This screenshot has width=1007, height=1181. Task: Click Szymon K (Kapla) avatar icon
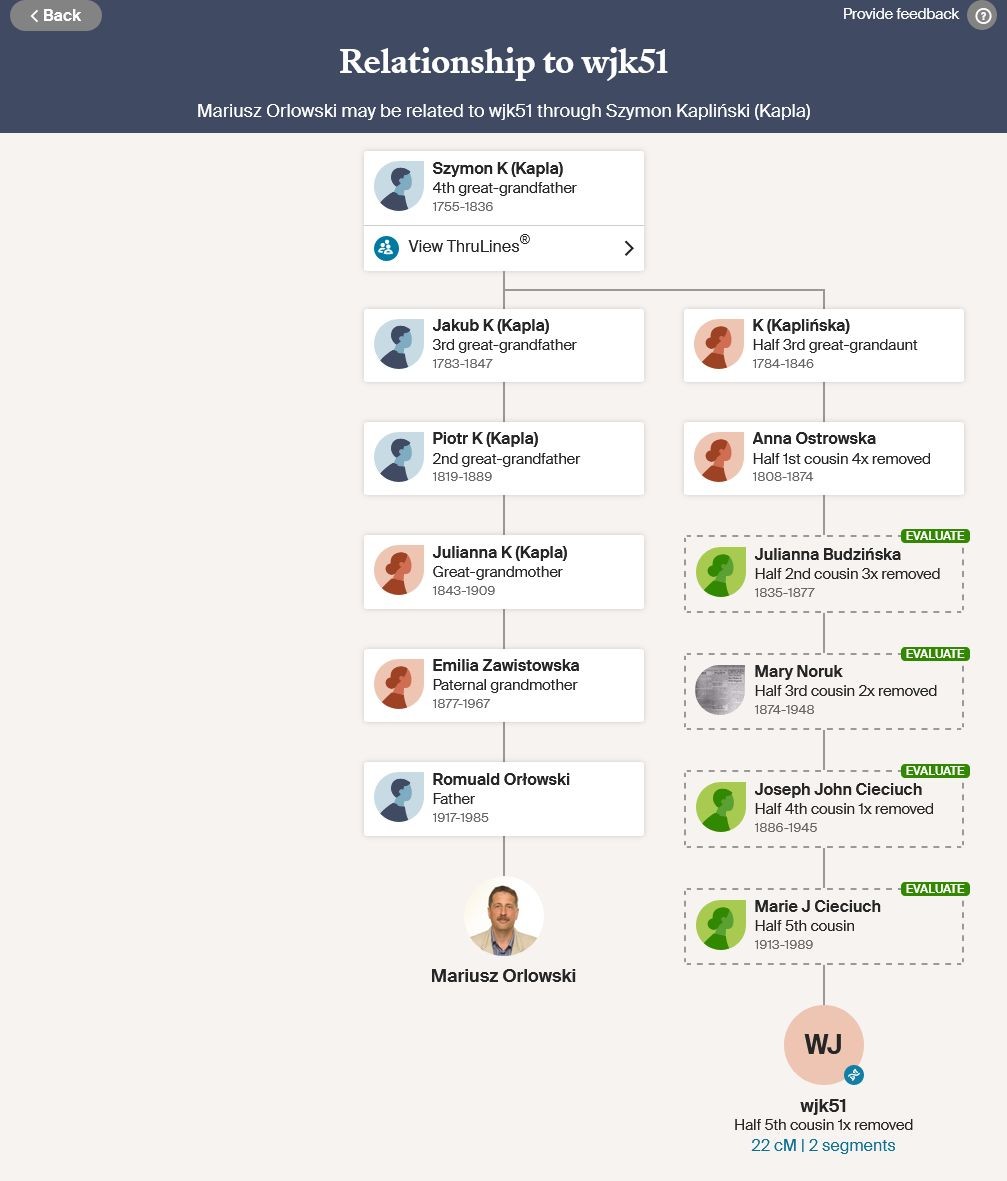pos(399,187)
